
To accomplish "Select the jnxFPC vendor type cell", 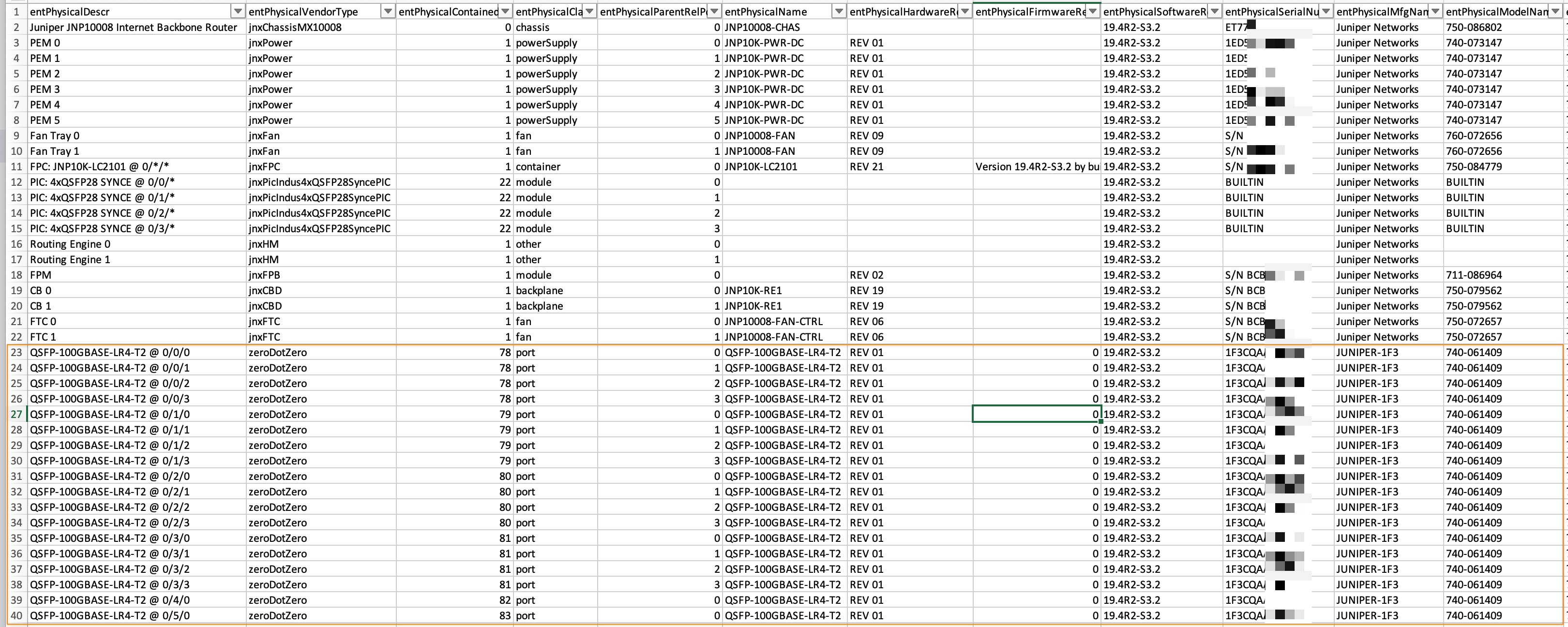I will (321, 167).
